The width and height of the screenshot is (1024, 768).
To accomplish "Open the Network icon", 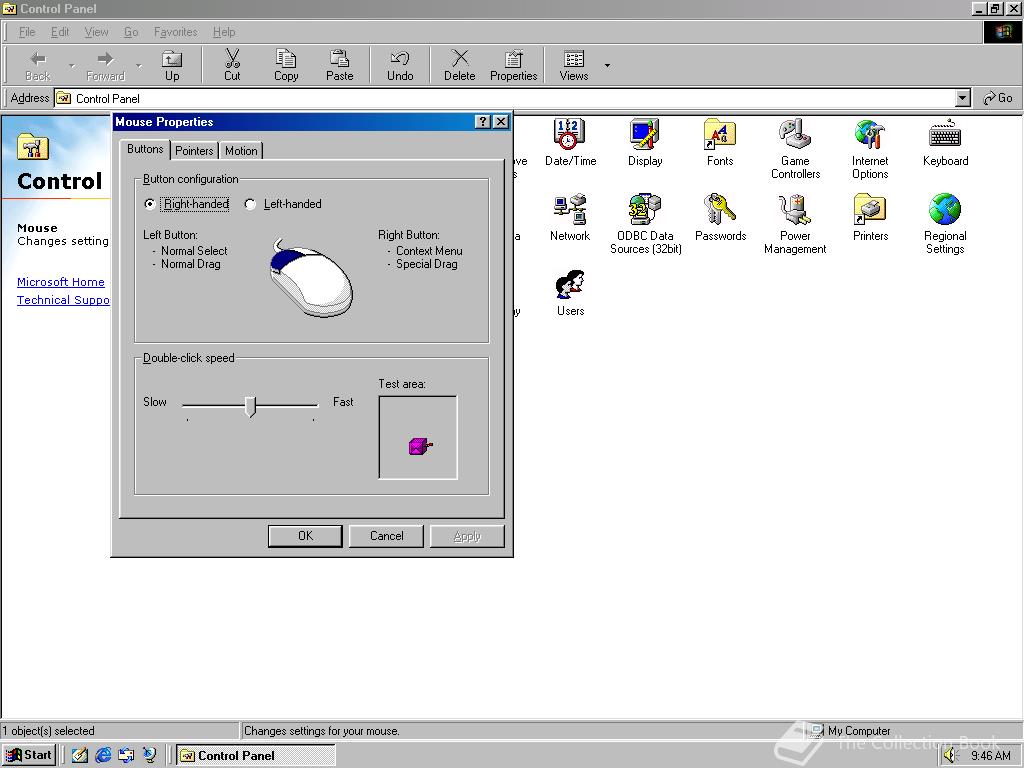I will pos(569,217).
